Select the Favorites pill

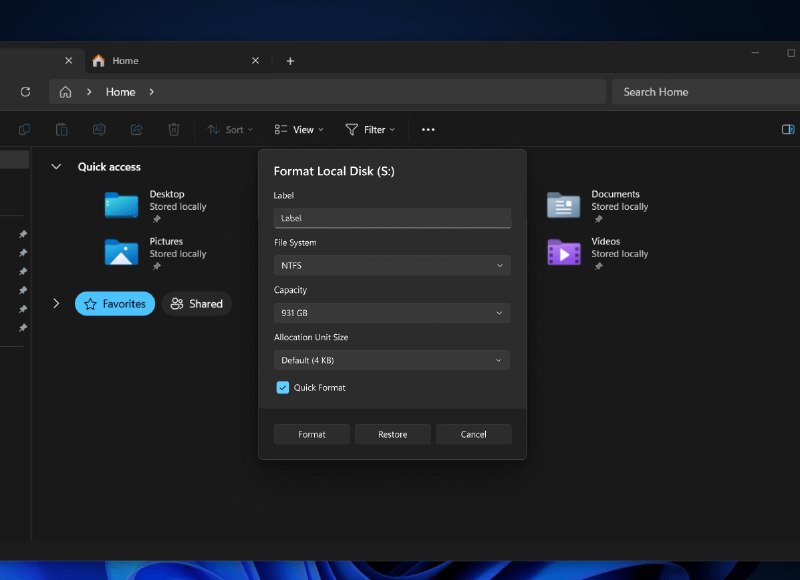115,304
